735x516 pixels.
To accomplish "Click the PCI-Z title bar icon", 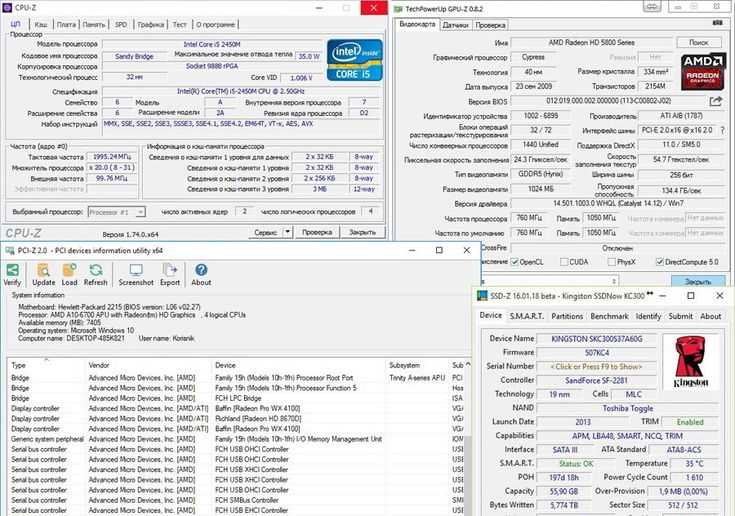I will coord(10,251).
